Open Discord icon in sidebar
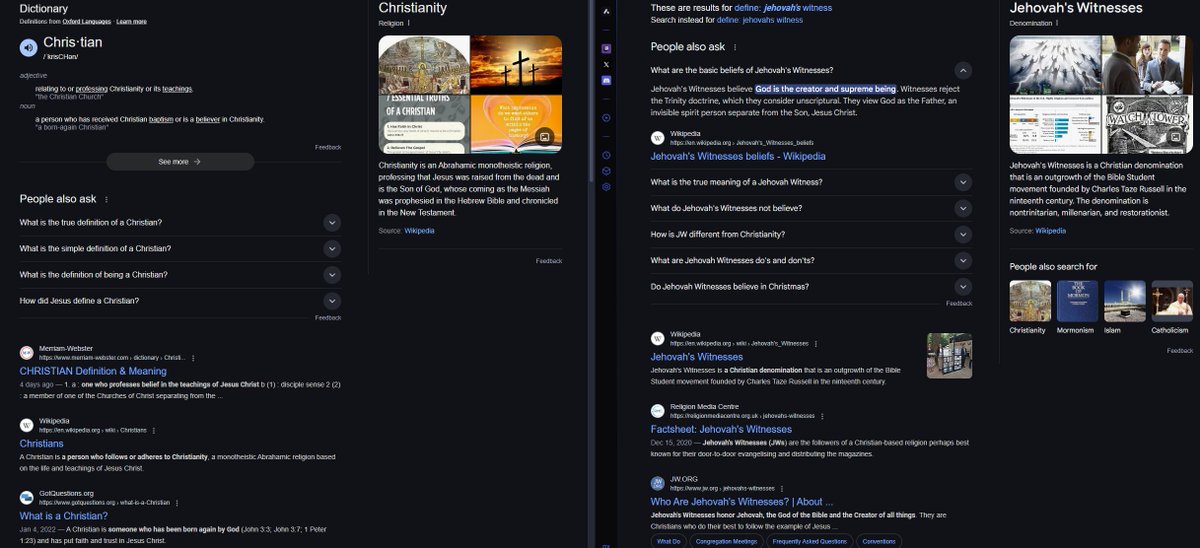The width and height of the screenshot is (1200, 548). click(x=606, y=78)
